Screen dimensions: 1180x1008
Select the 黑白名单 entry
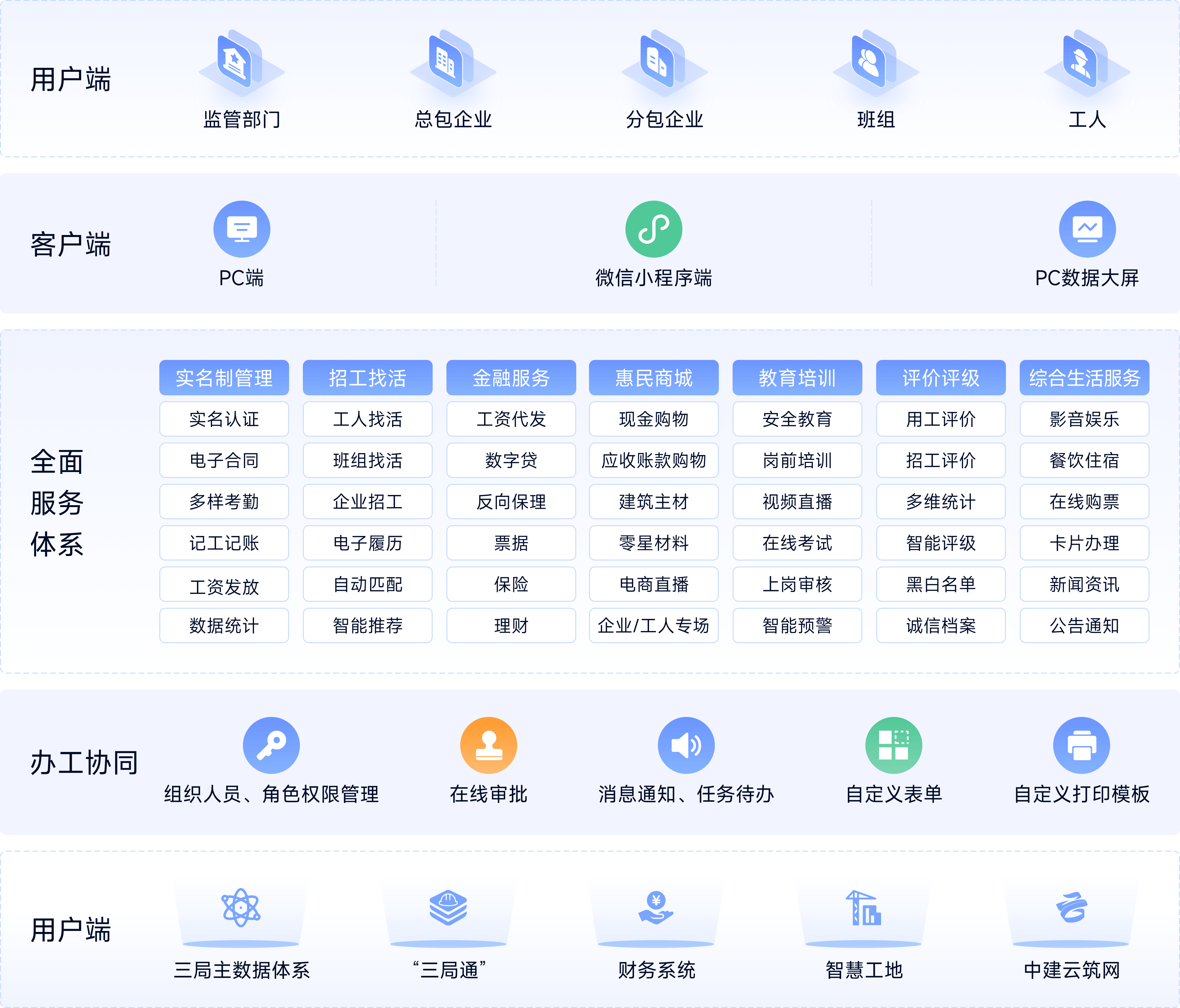pyautogui.click(x=940, y=584)
